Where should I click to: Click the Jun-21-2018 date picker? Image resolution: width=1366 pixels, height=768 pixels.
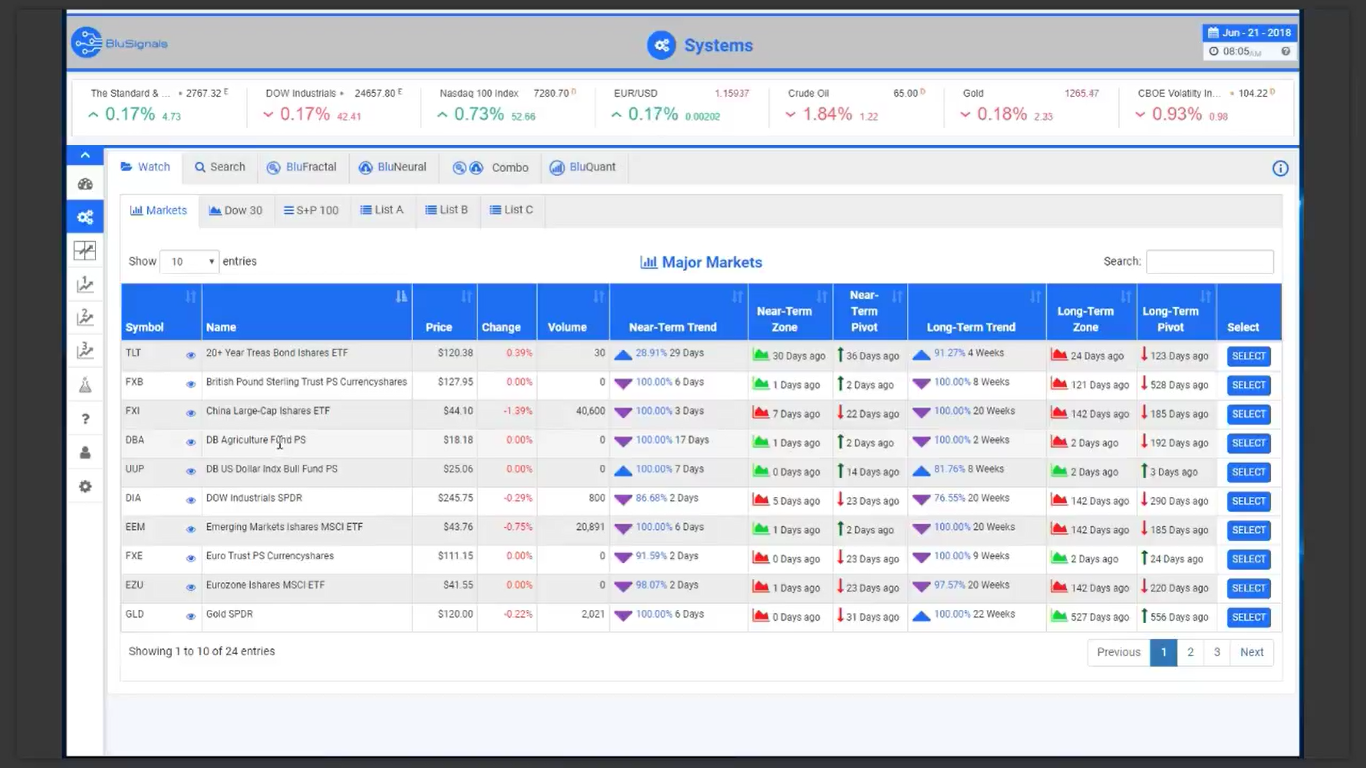pos(1249,33)
